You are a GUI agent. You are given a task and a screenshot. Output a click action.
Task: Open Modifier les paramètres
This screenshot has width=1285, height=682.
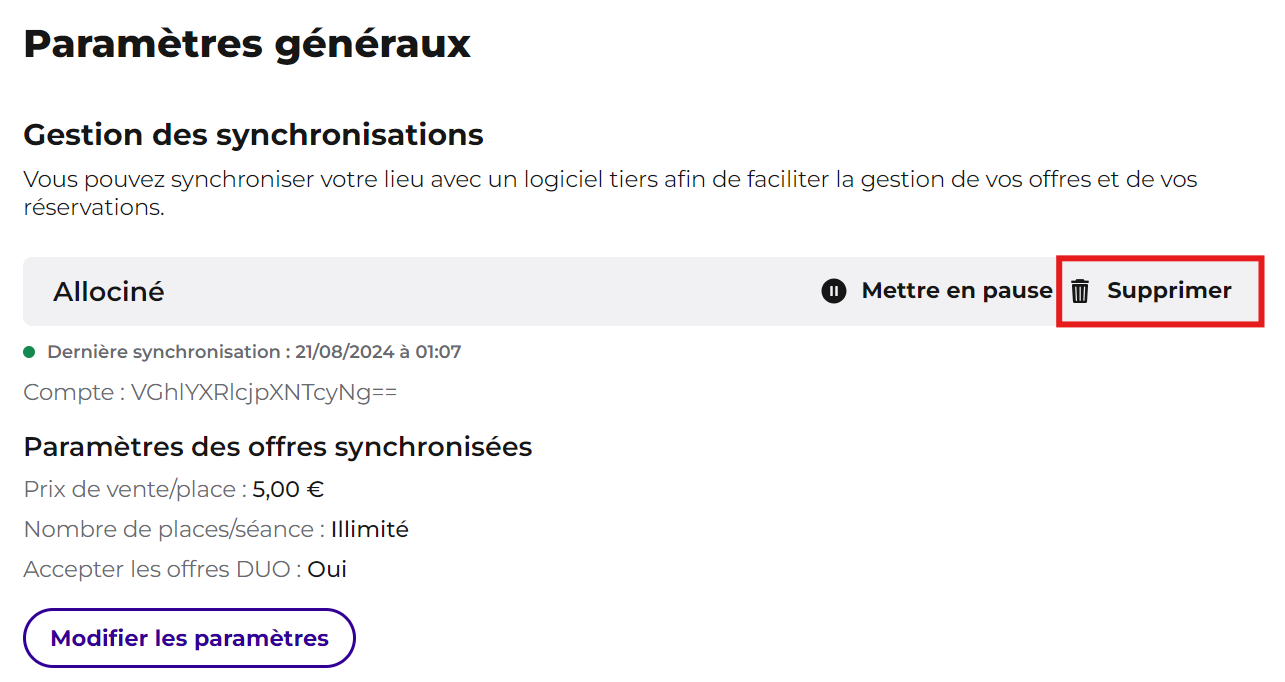(189, 638)
